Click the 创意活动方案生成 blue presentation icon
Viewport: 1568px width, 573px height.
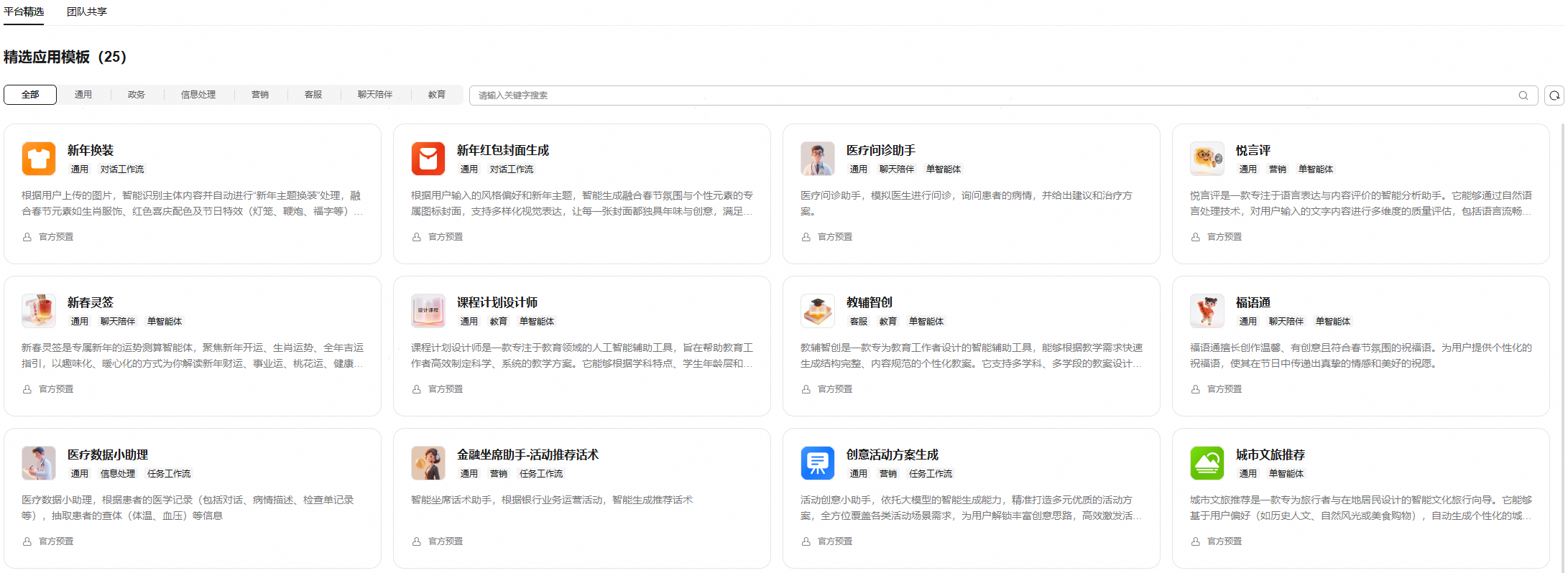tap(818, 463)
